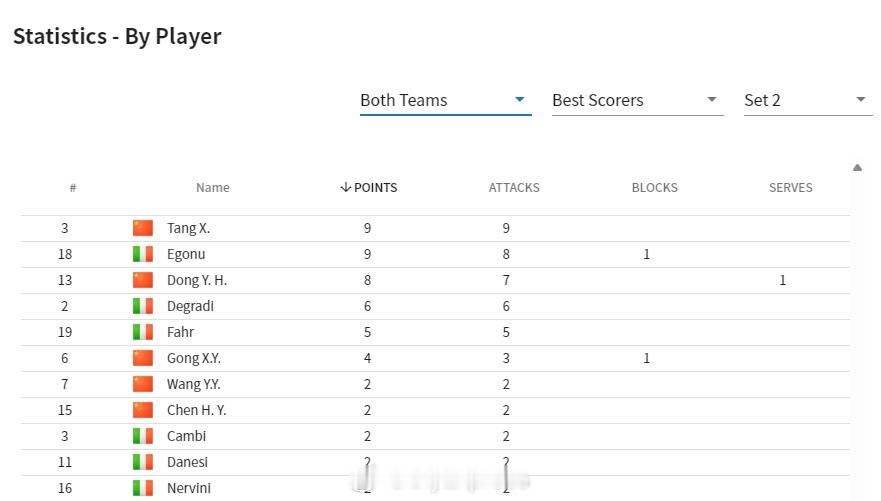Sort by ATTACKS column header
Viewport: 881px width, 501px height.
(x=514, y=188)
